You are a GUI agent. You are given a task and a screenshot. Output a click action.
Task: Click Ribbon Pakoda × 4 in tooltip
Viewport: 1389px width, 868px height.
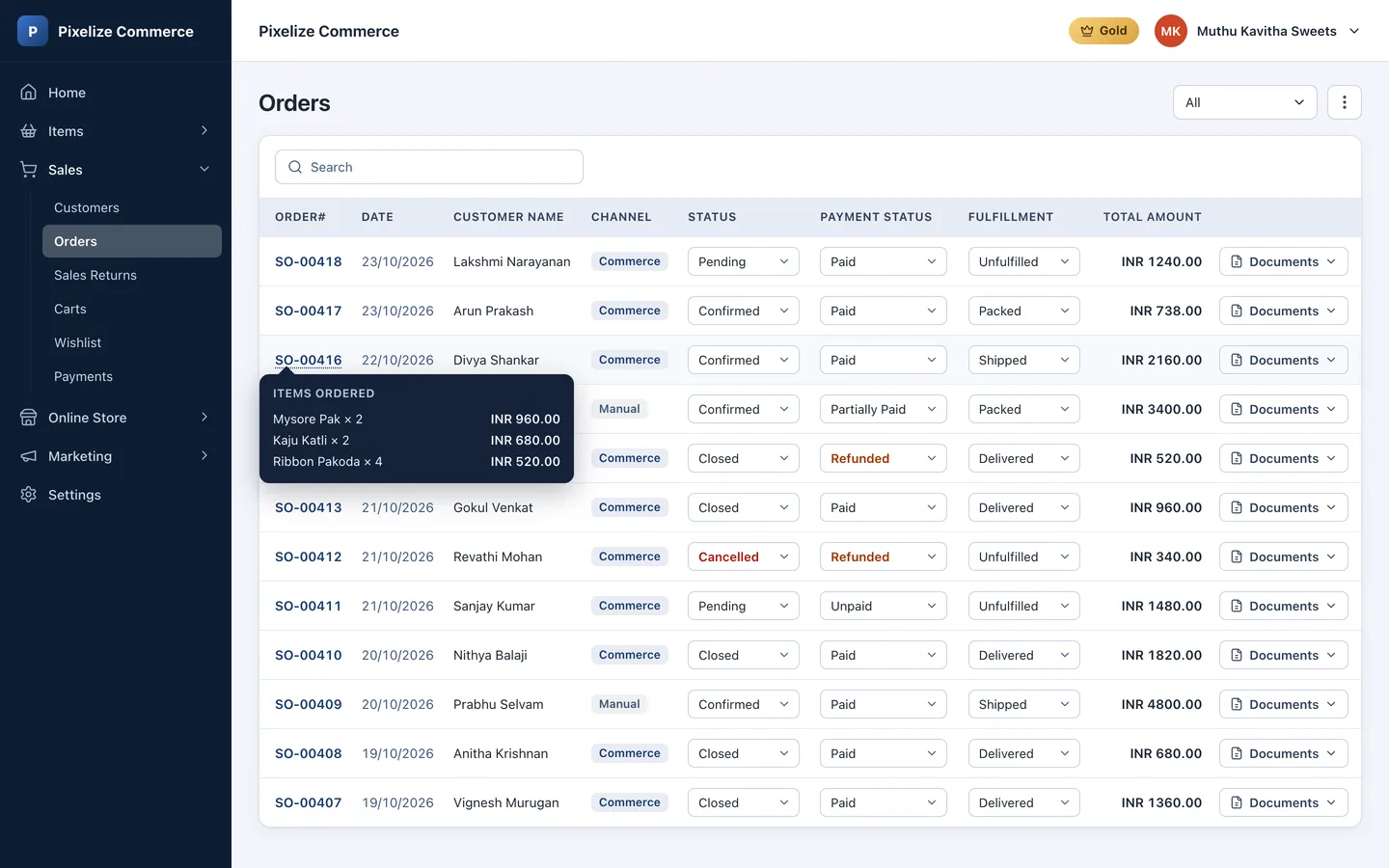pyautogui.click(x=328, y=461)
